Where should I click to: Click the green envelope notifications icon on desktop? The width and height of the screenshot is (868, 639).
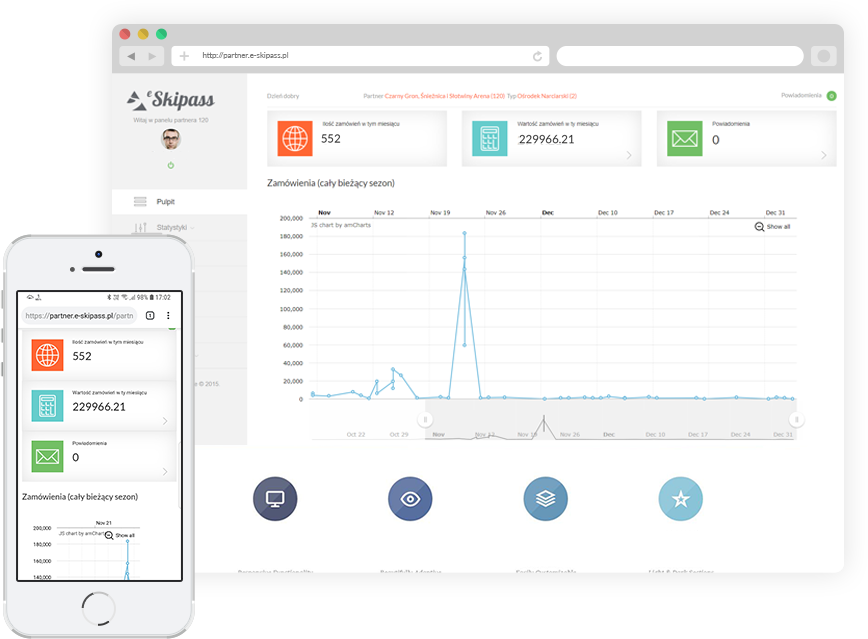(685, 139)
